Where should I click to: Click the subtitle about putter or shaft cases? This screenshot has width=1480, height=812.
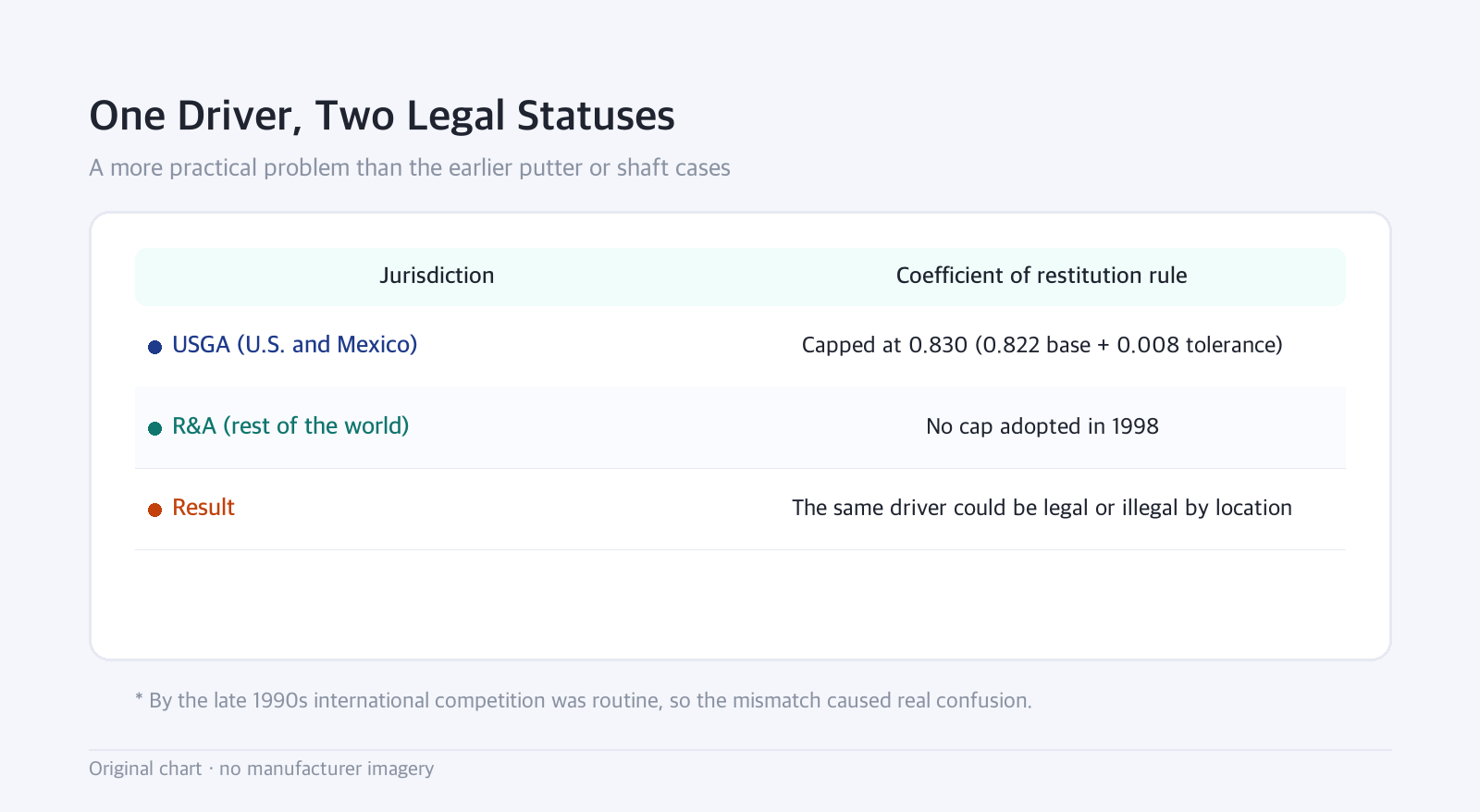pos(410,168)
